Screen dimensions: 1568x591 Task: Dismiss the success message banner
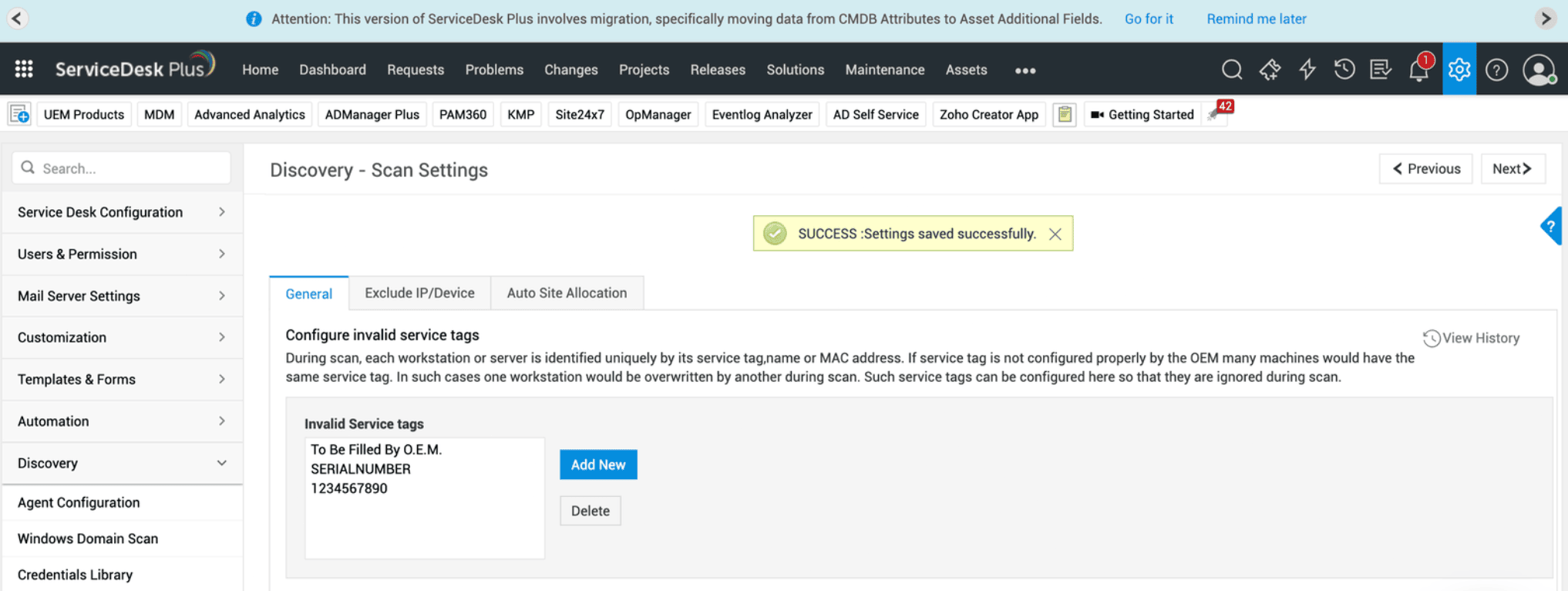pyautogui.click(x=1055, y=234)
